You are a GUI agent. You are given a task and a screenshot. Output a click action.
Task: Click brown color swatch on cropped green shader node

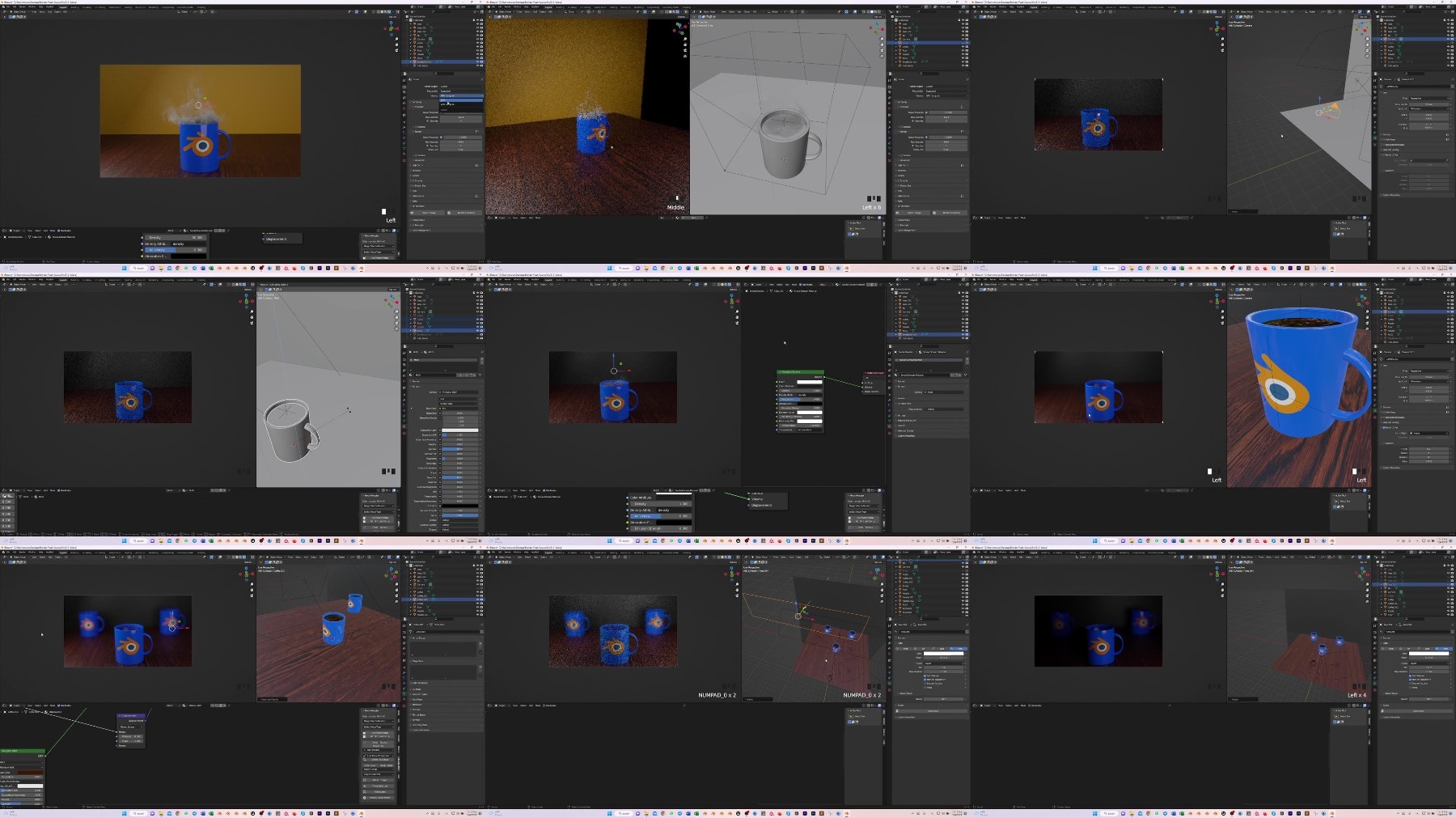30,773
